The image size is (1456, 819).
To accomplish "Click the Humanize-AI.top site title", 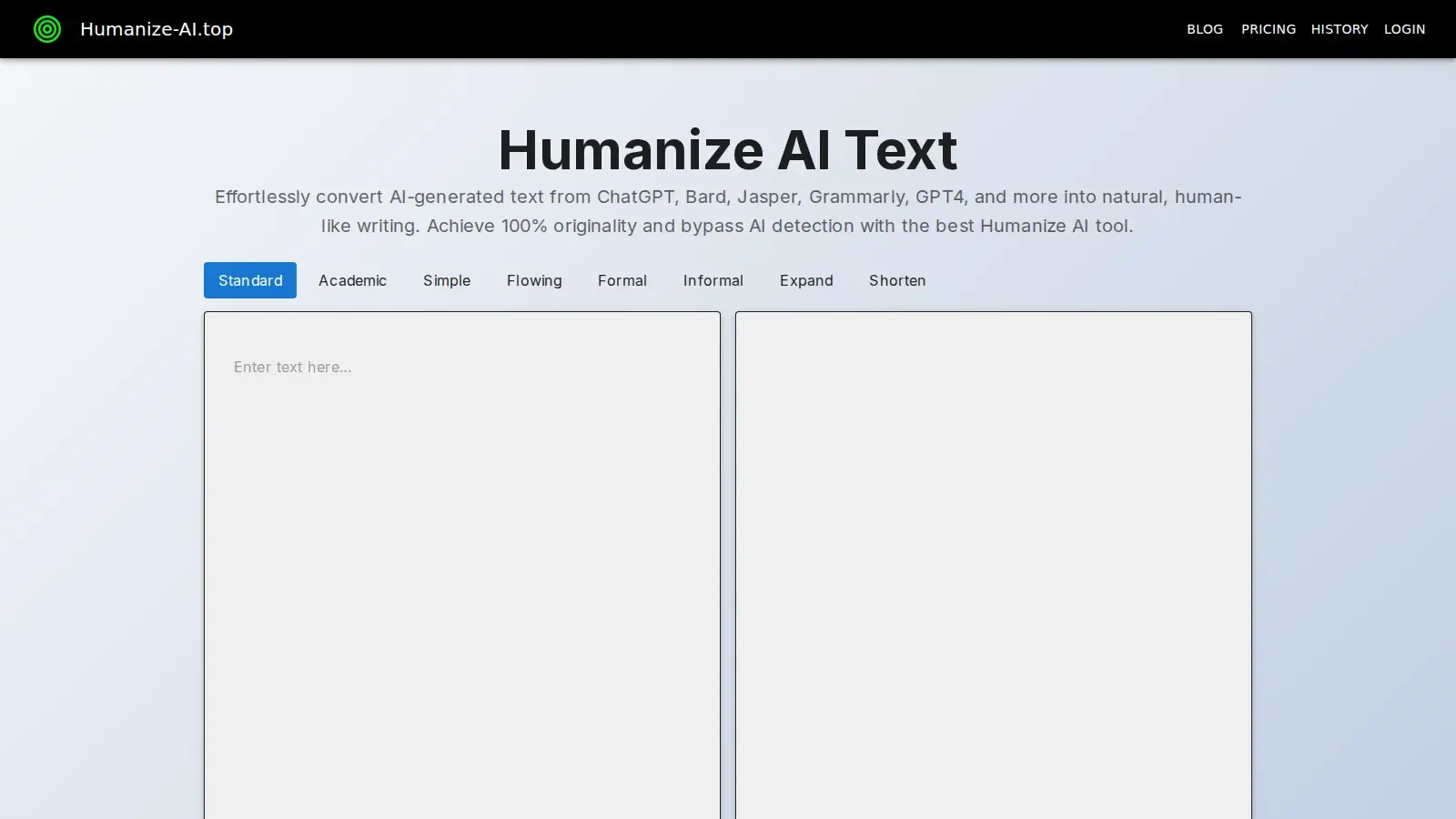I will tap(157, 29).
